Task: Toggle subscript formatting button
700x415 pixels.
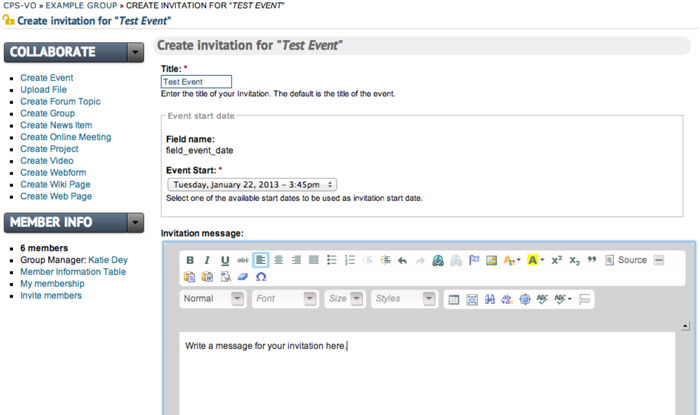Action: (574, 260)
